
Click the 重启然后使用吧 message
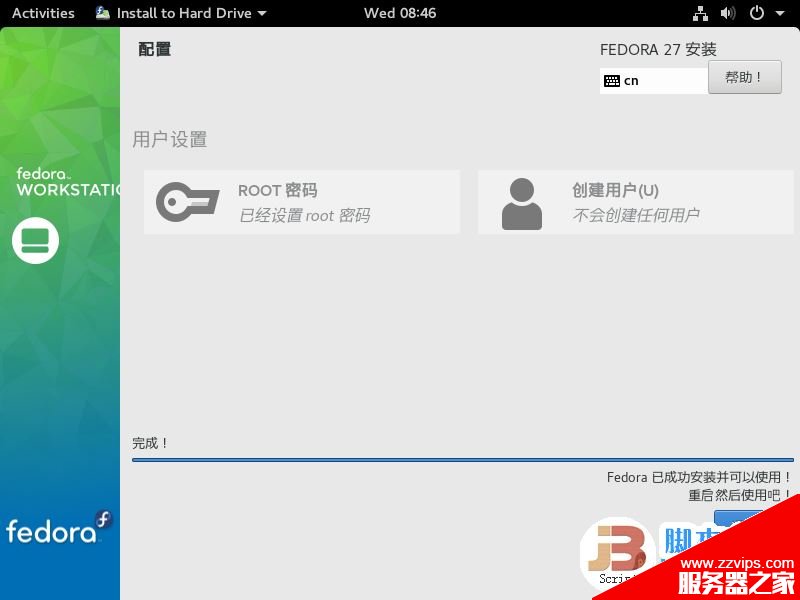coord(740,494)
